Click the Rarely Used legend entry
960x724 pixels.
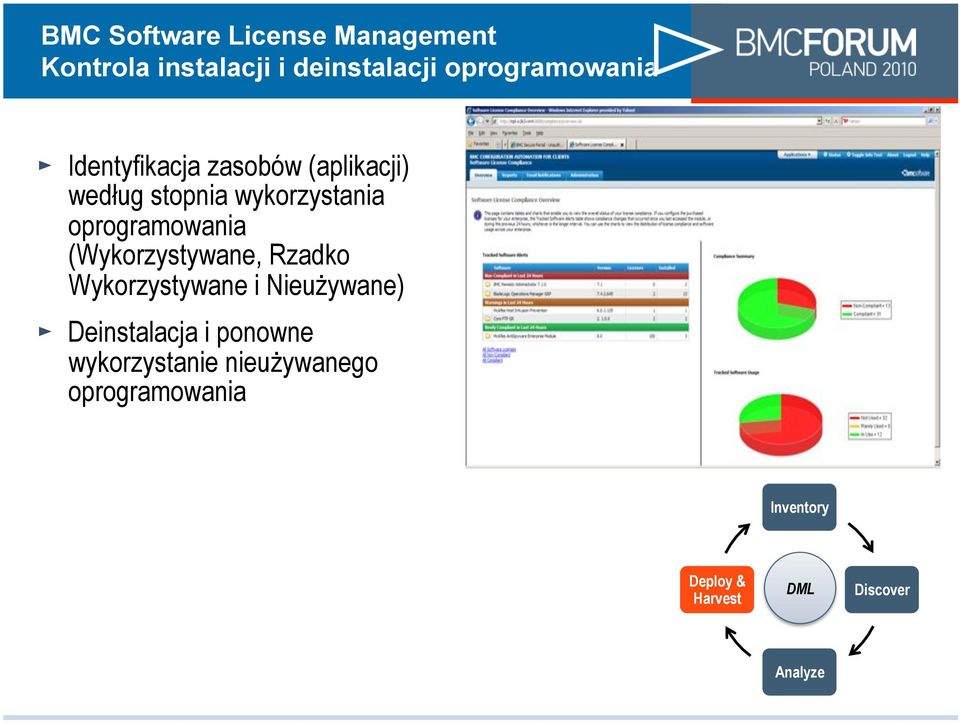[x=869, y=426]
